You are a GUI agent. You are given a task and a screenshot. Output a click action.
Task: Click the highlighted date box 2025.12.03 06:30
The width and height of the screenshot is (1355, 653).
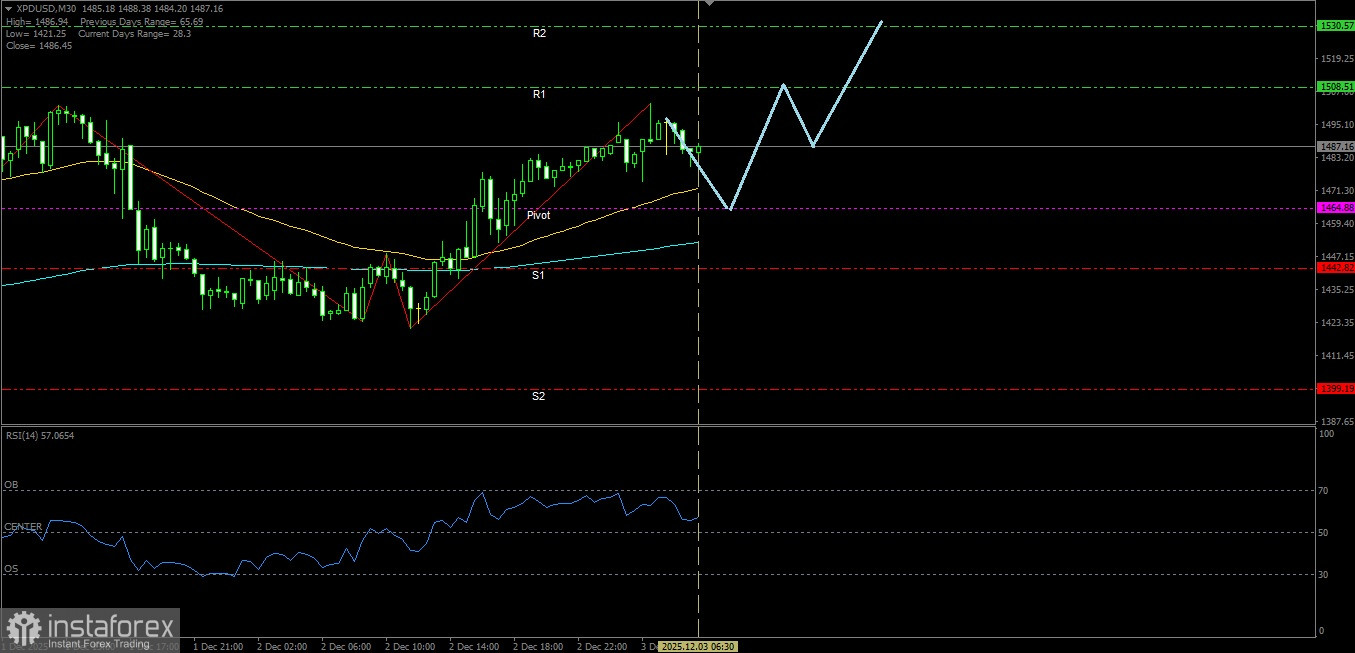pyautogui.click(x=700, y=646)
